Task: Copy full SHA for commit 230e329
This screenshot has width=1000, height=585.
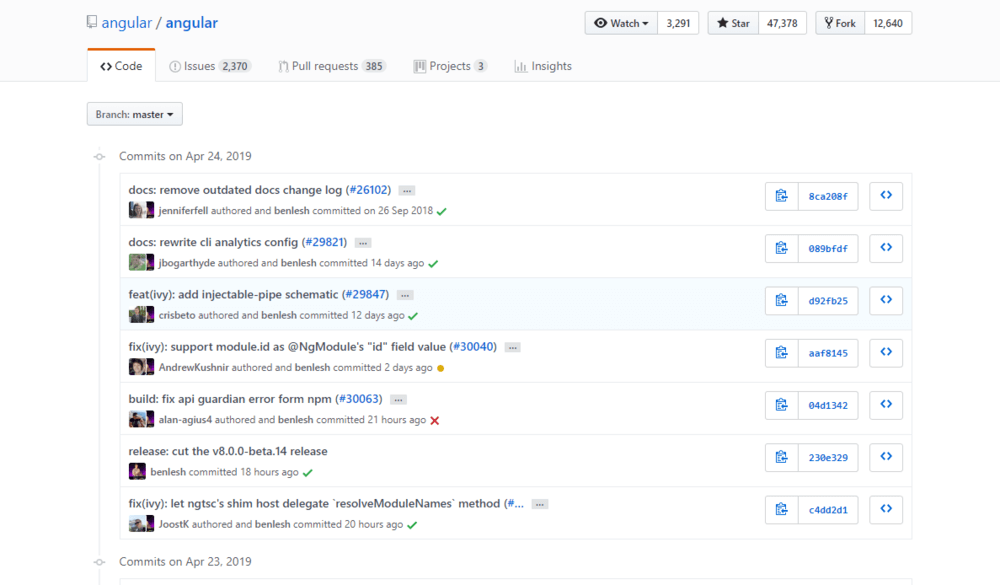Action: (781, 457)
